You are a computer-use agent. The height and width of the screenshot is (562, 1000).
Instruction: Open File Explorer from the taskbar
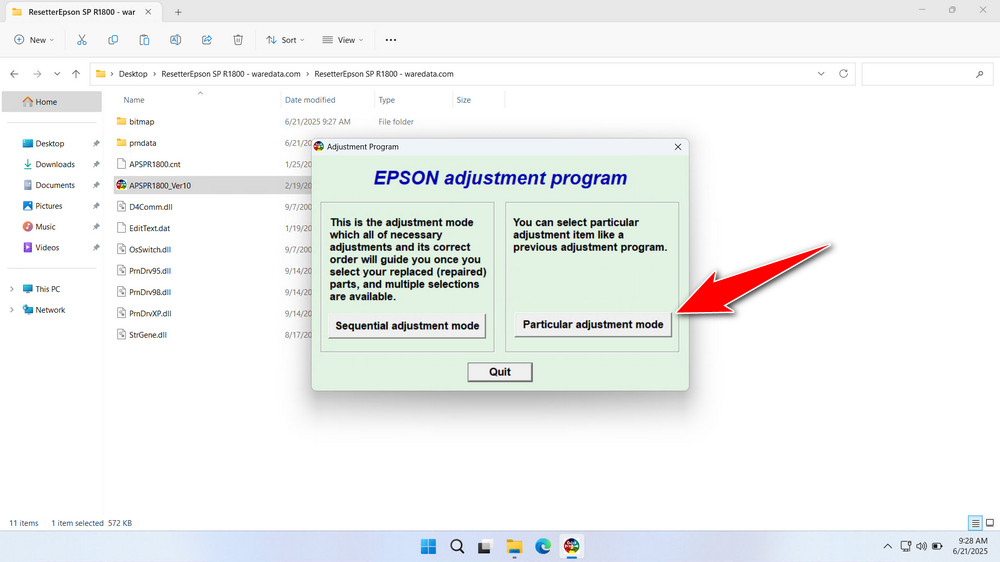pos(514,547)
